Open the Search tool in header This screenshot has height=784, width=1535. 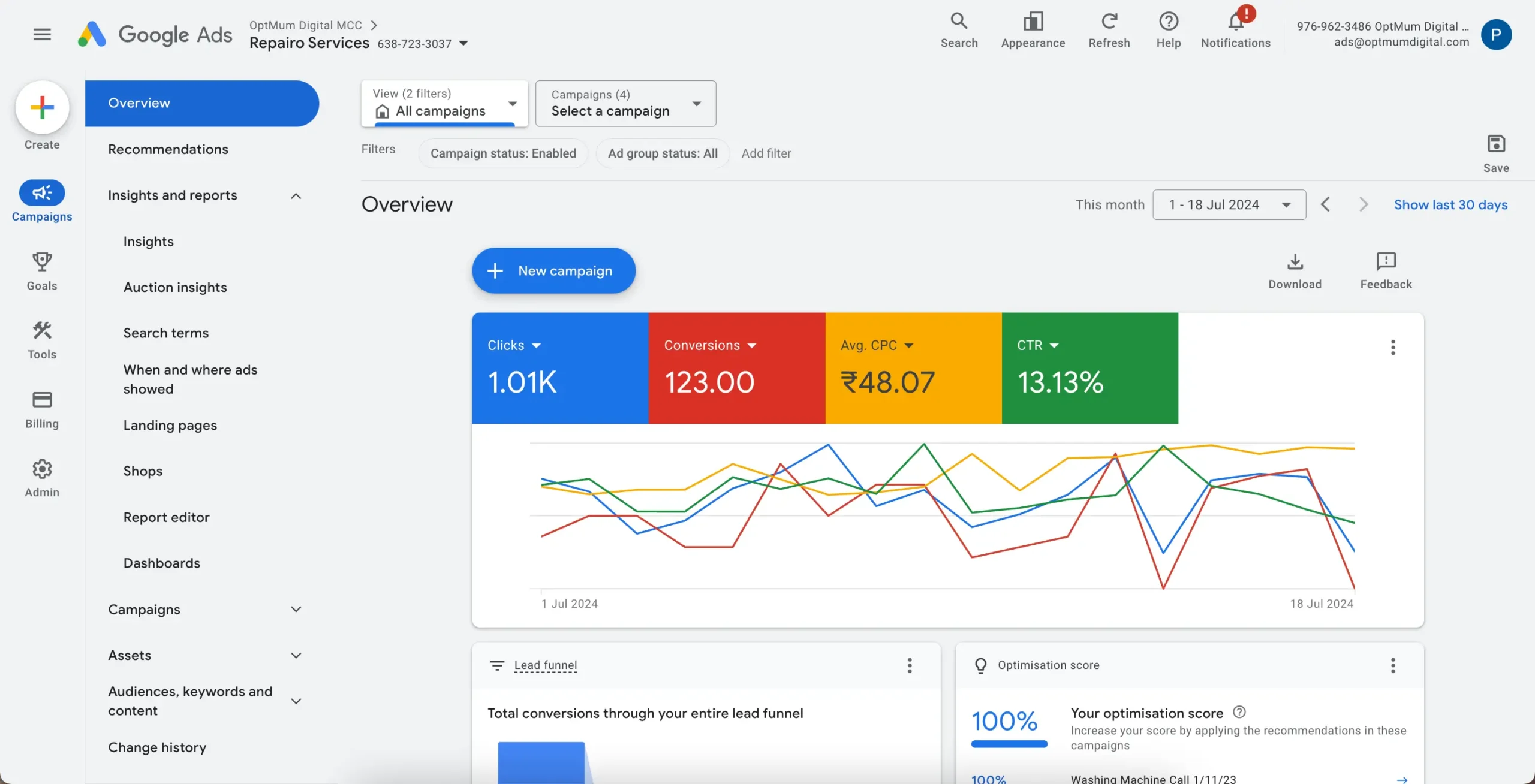point(959,31)
